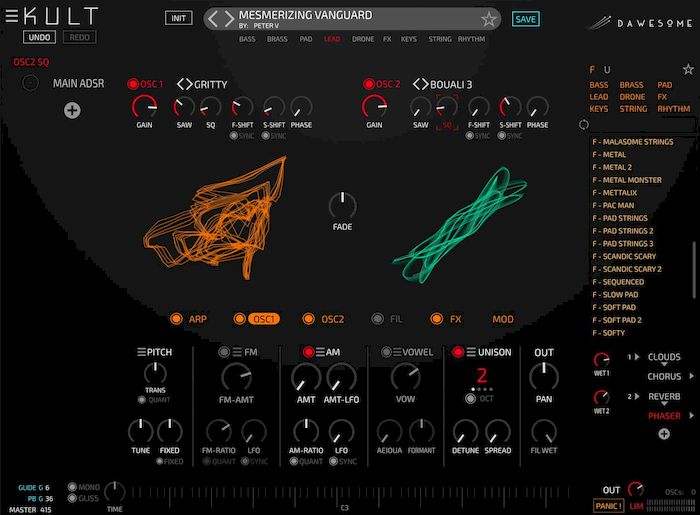Select the DRONE category in the top bar
The image size is (700, 515).
pyautogui.click(x=363, y=39)
